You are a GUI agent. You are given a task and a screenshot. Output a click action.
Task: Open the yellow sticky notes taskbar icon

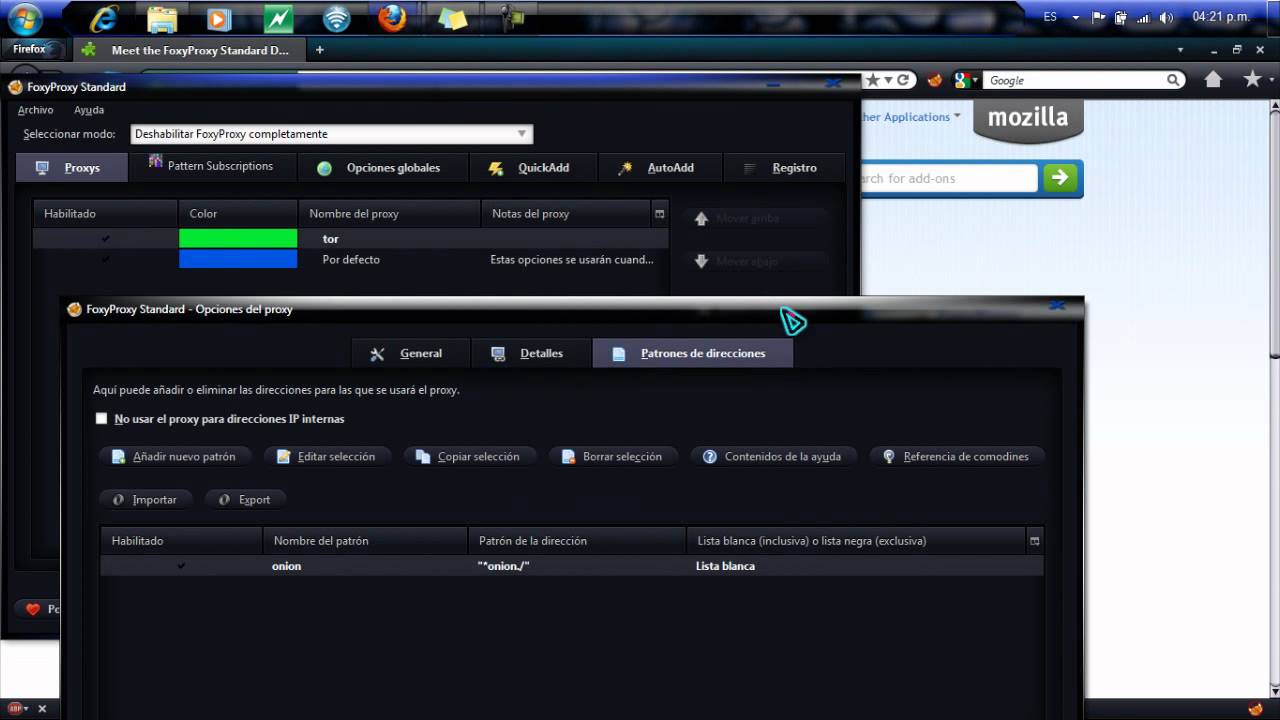pyautogui.click(x=452, y=18)
